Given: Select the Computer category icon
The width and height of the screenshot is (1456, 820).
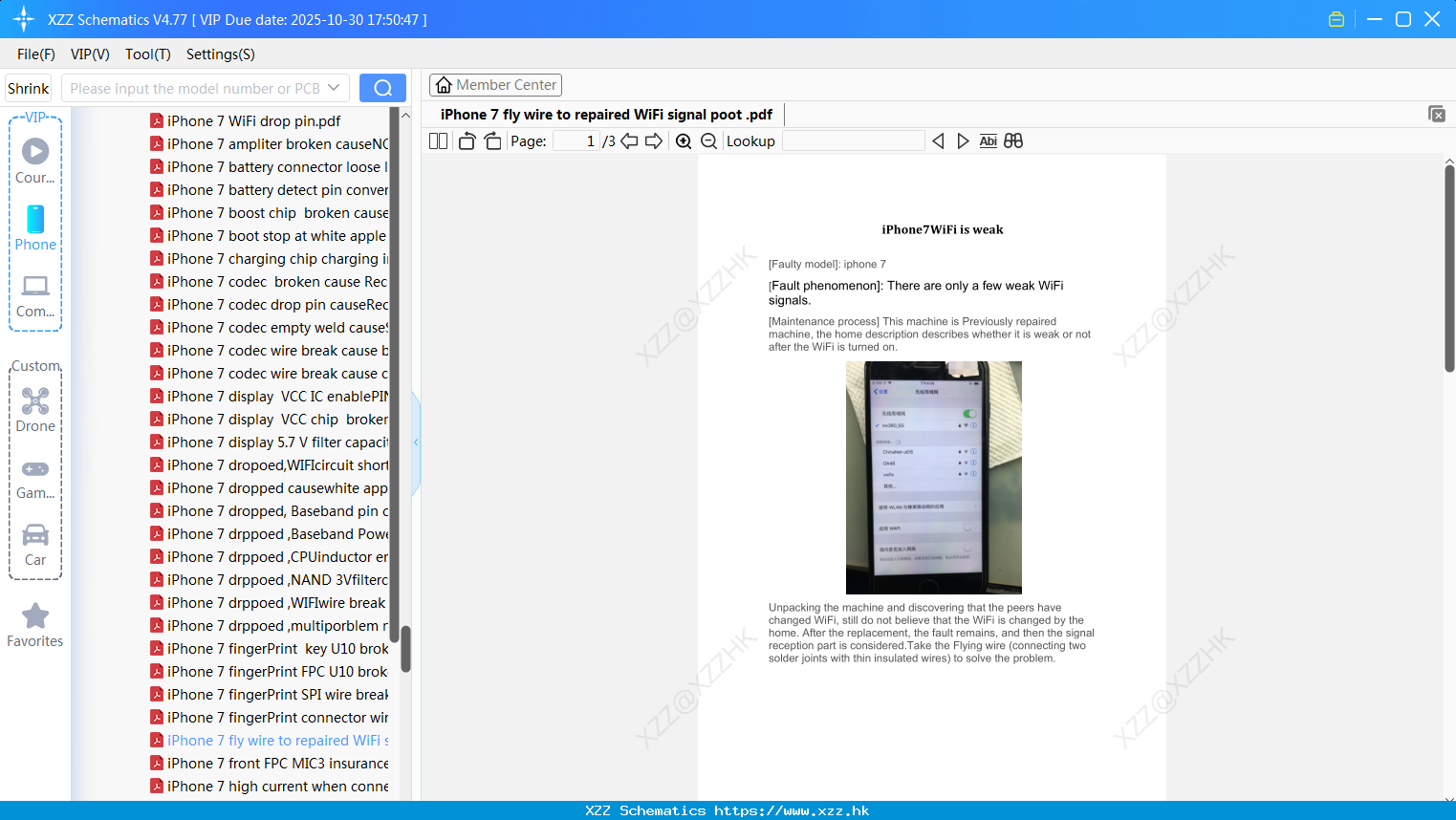Looking at the screenshot, I should (35, 286).
